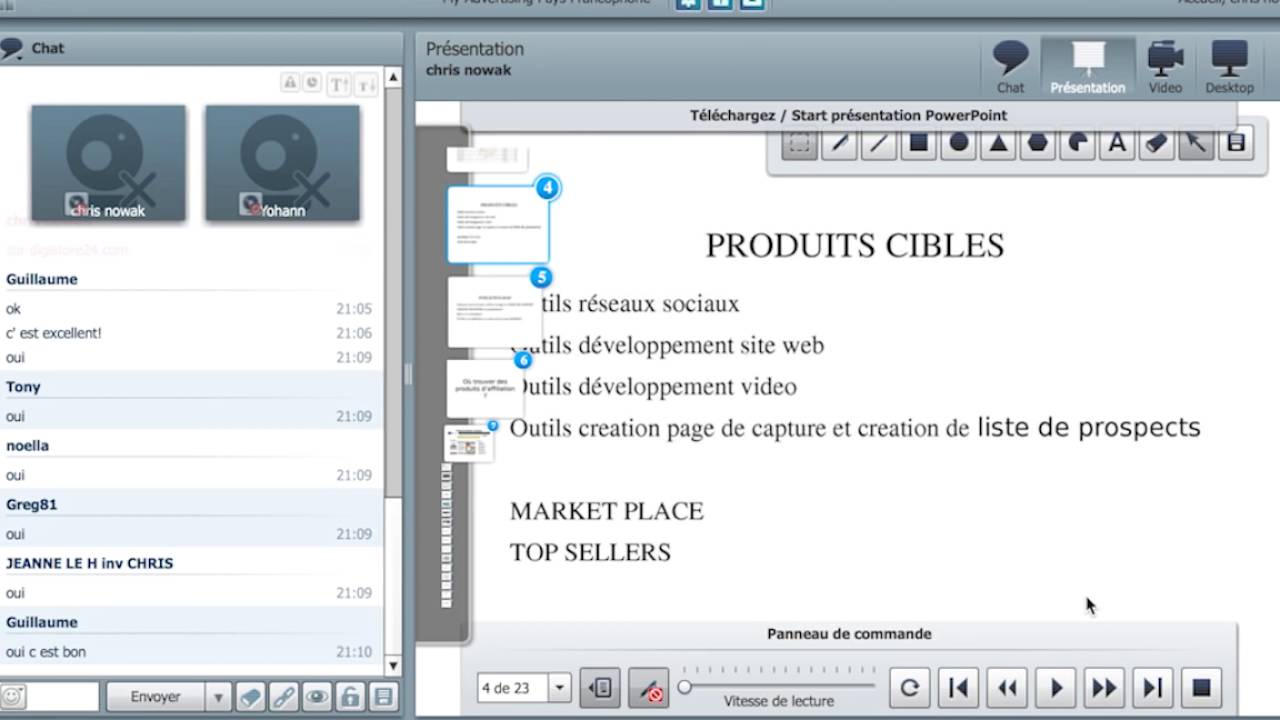Image resolution: width=1280 pixels, height=720 pixels.
Task: Select the rectangular selection tool
Action: coord(799,143)
